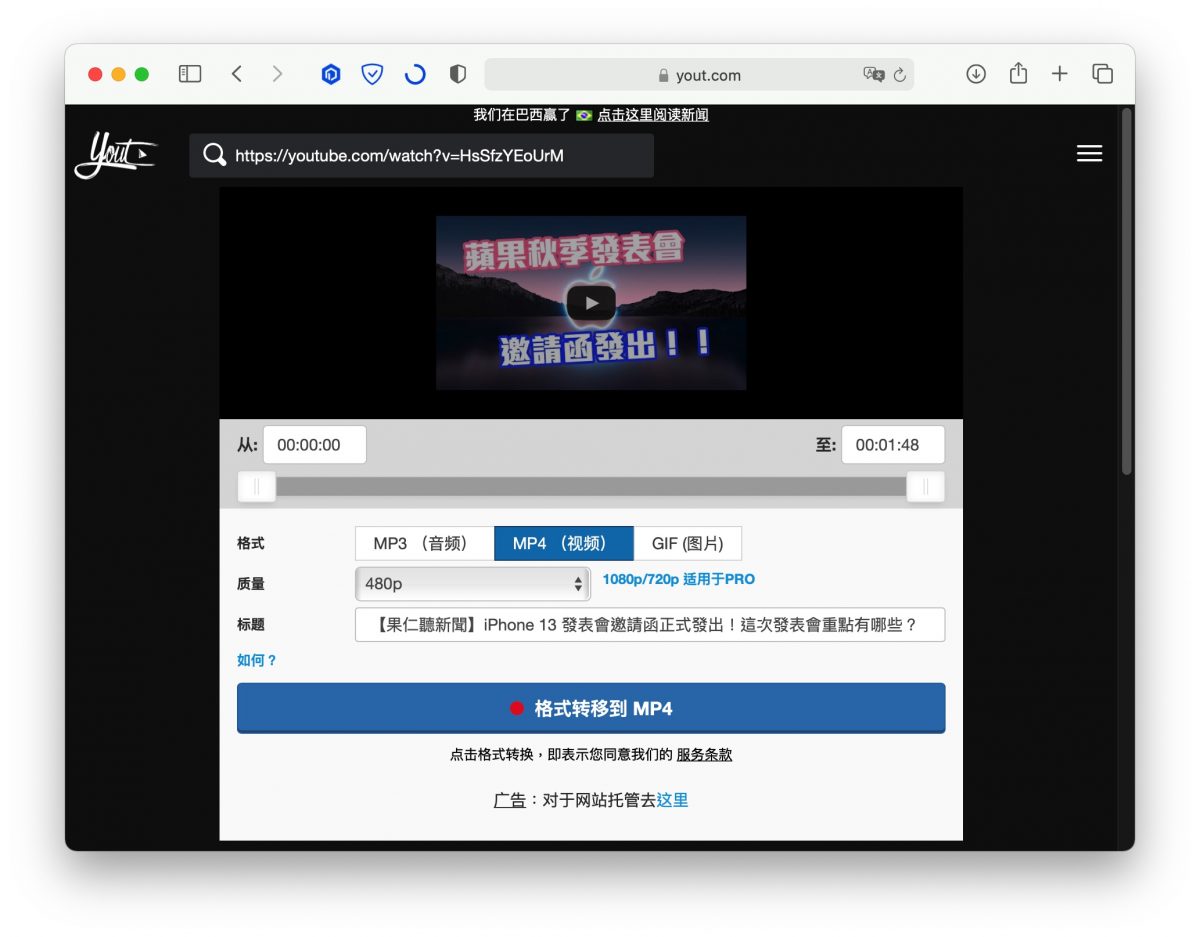The height and width of the screenshot is (937, 1200).
Task: Open the half-shaded privacy shield icon
Action: [x=458, y=74]
